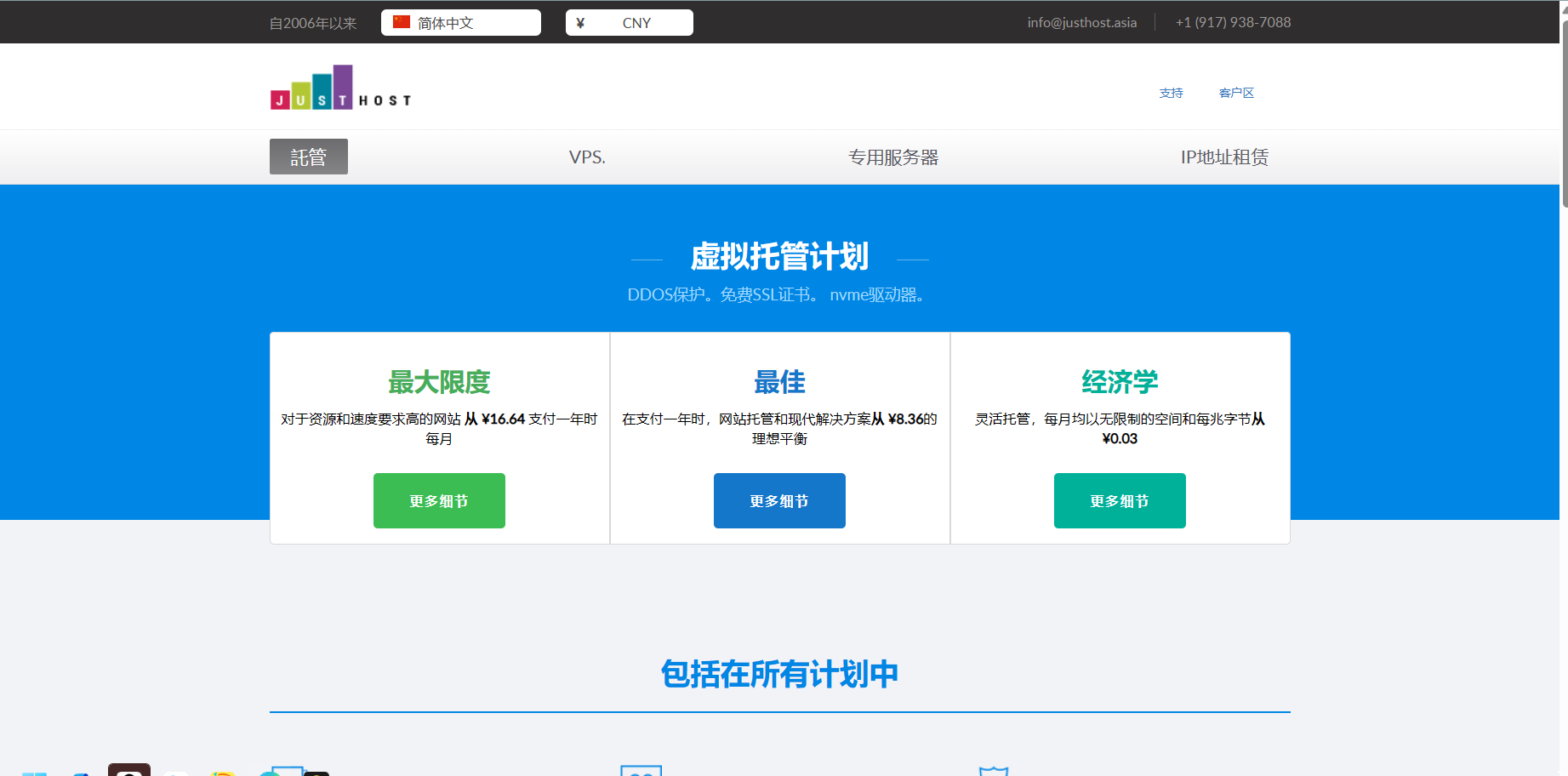Visit the 客户区 client area link

[x=1236, y=93]
